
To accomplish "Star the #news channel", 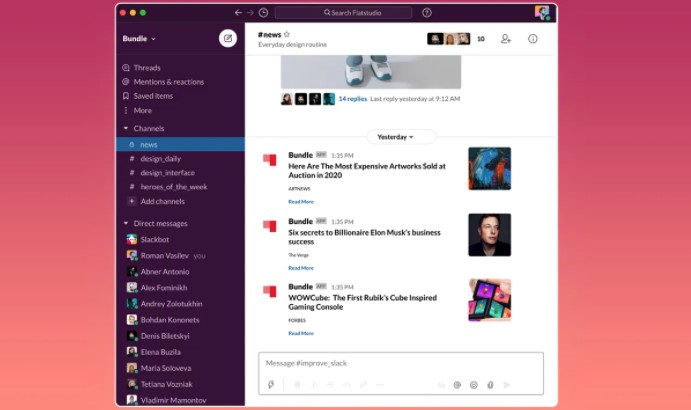I will (x=287, y=34).
